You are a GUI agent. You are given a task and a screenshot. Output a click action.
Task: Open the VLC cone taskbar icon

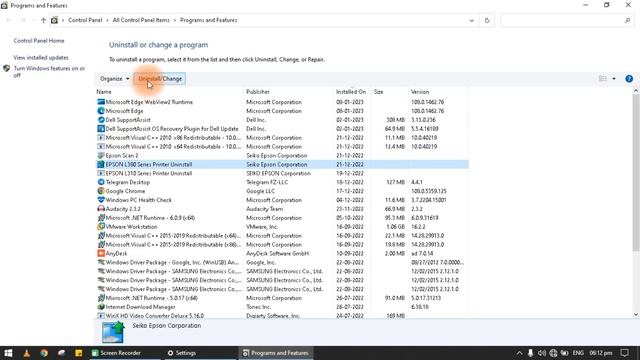click(x=27, y=353)
